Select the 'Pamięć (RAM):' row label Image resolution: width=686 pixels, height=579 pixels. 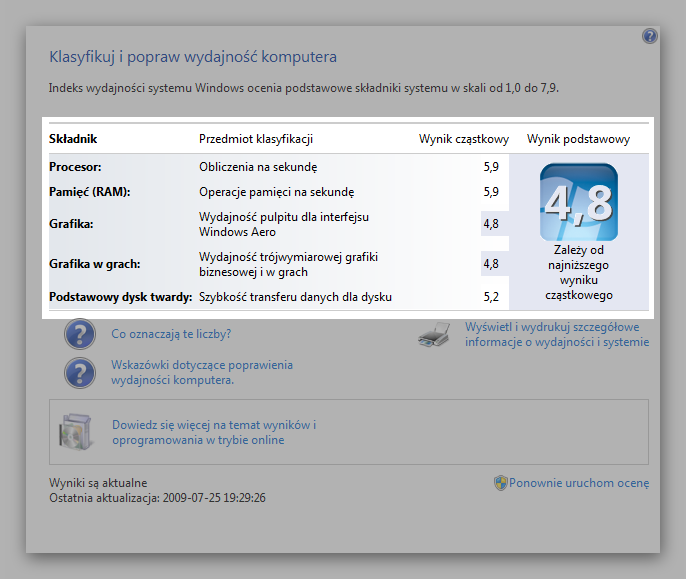tap(90, 192)
